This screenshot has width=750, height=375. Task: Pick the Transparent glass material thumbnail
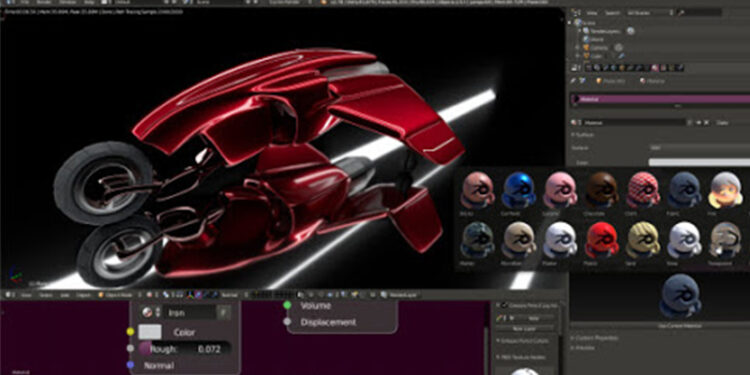click(725, 240)
